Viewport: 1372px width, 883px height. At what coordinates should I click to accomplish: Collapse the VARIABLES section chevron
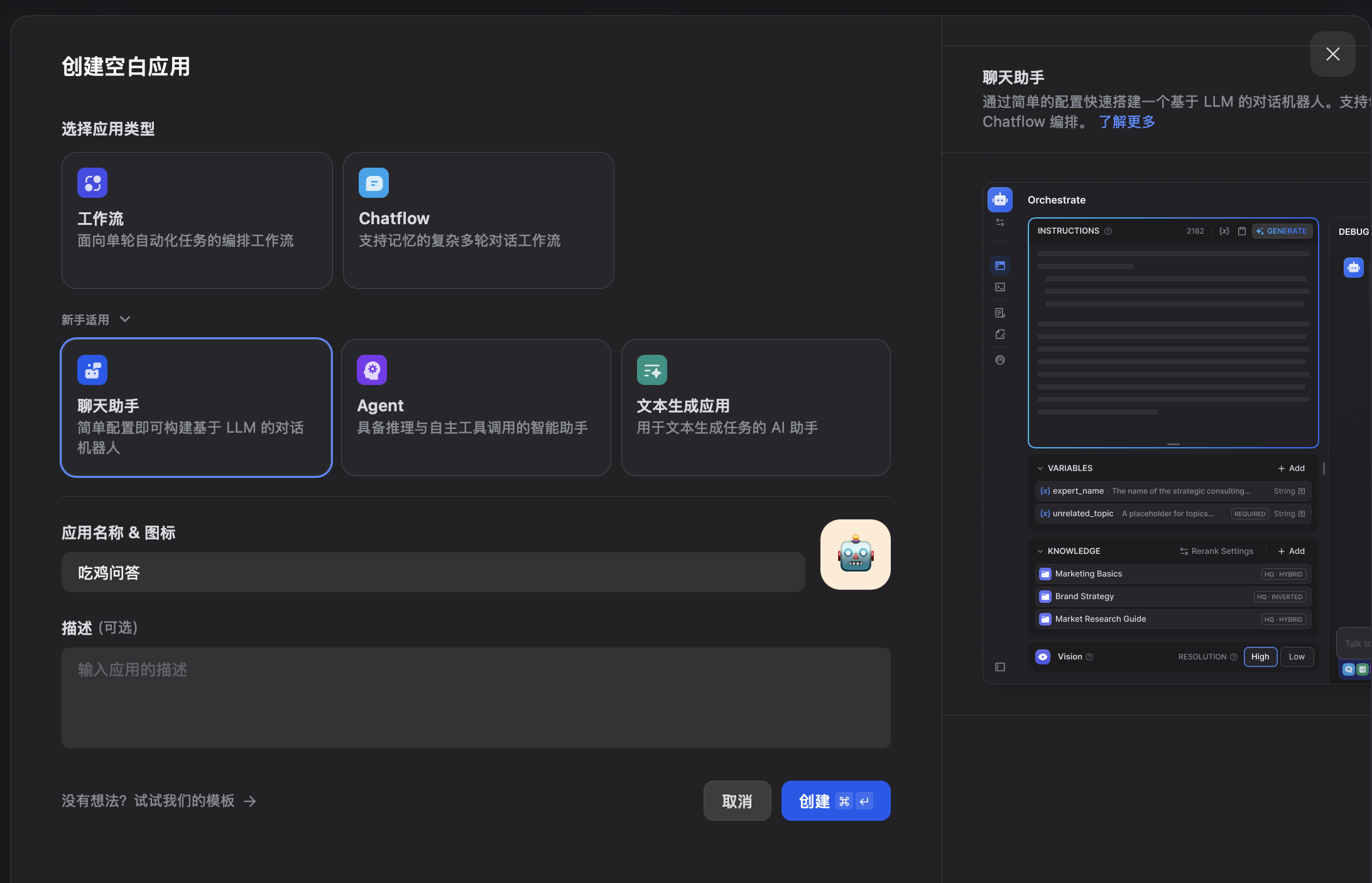1040,469
